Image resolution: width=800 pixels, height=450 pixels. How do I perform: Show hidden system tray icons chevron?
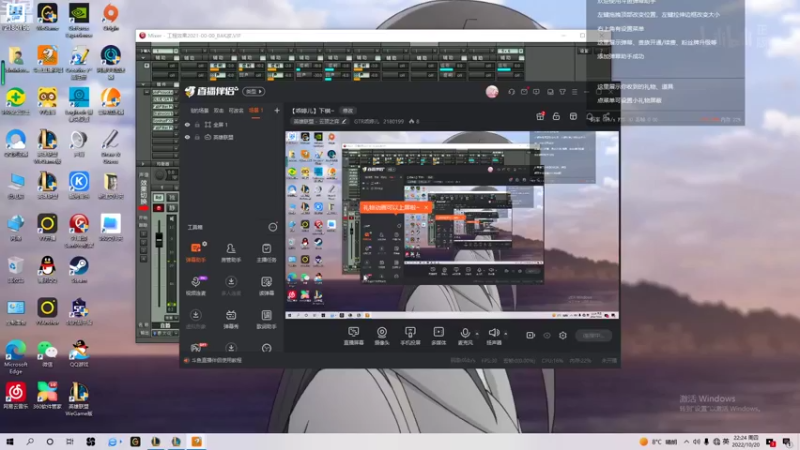click(686, 442)
